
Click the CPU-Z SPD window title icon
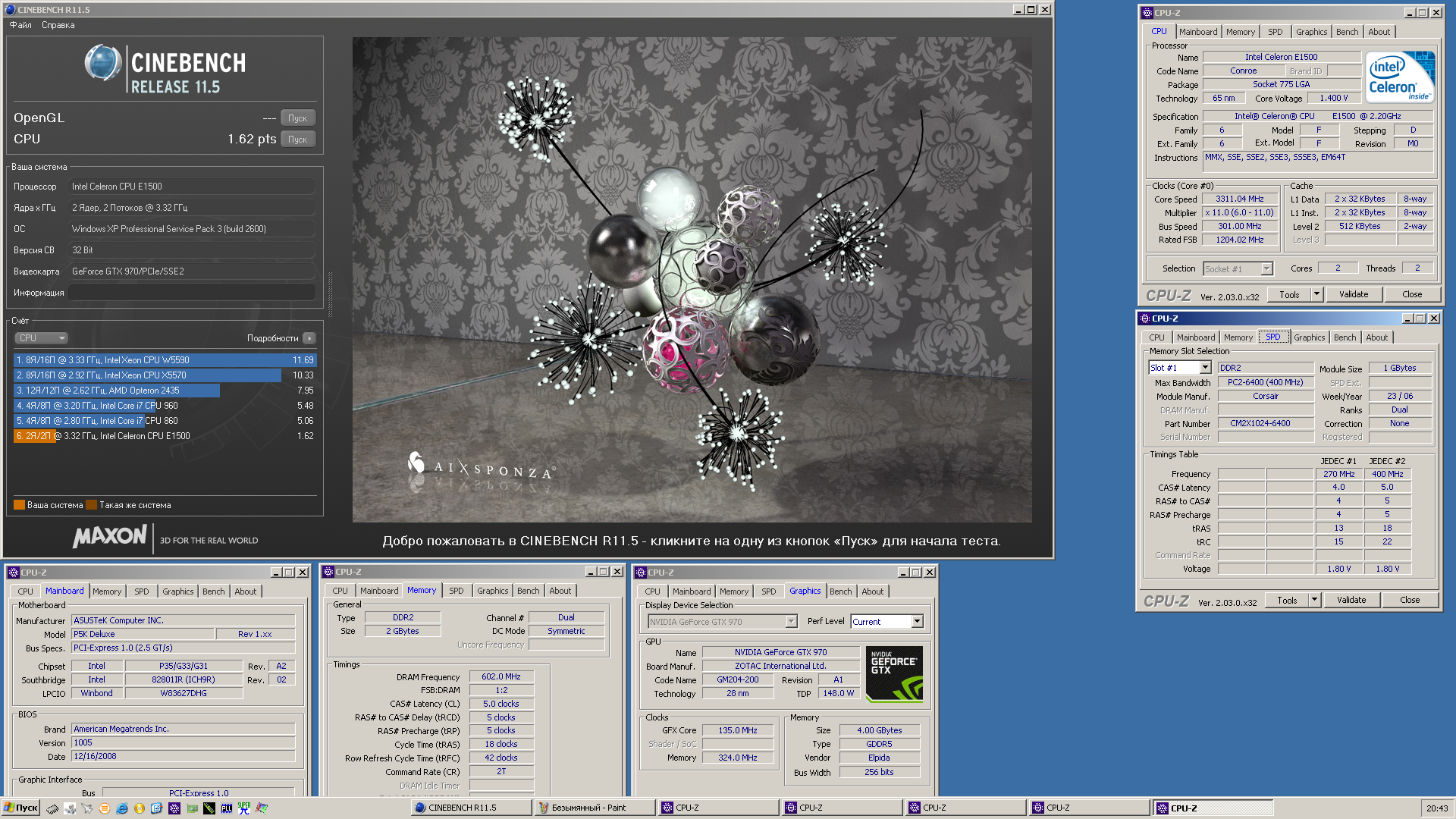click(x=1144, y=318)
